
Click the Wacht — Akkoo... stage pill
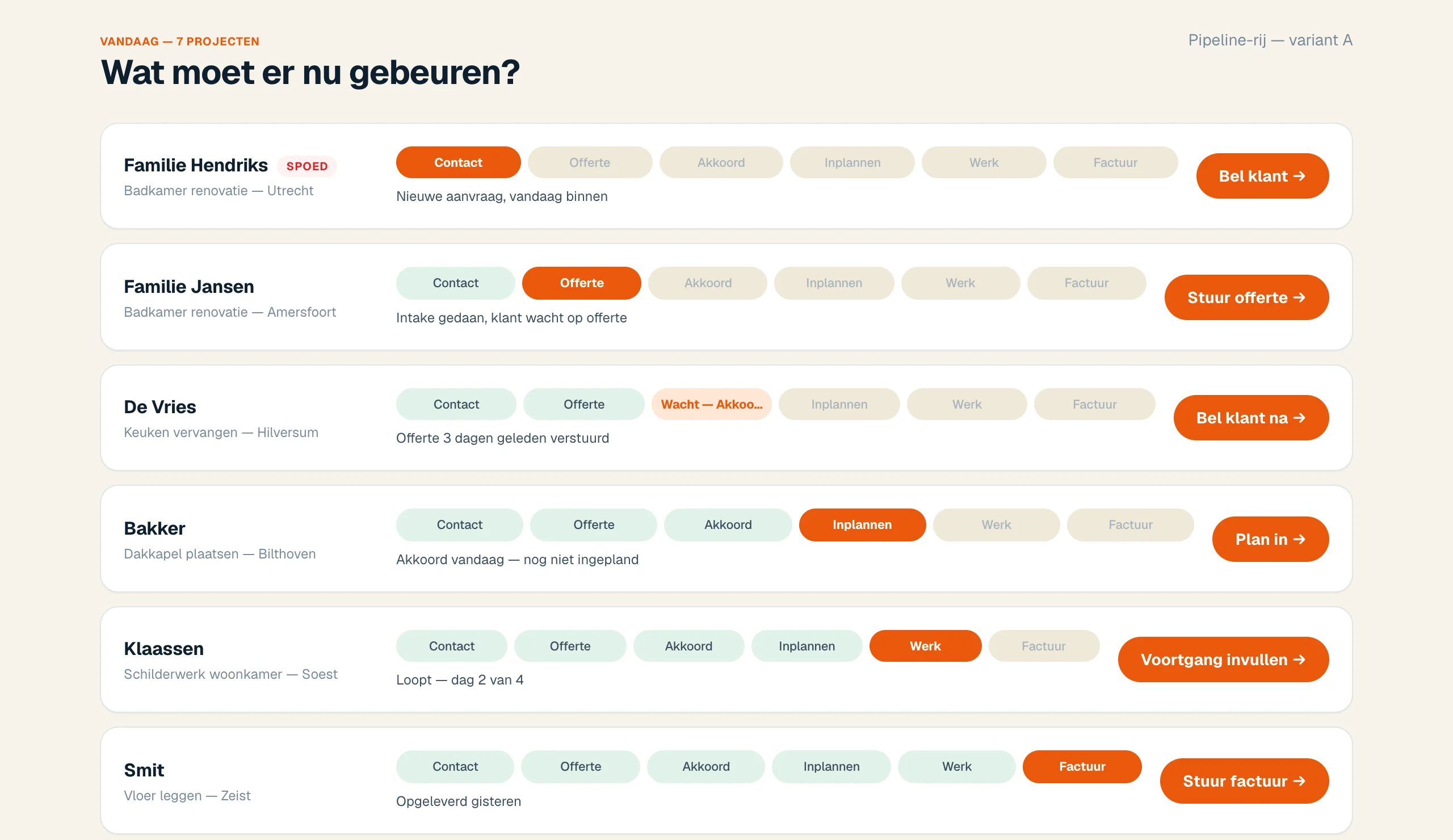[712, 404]
